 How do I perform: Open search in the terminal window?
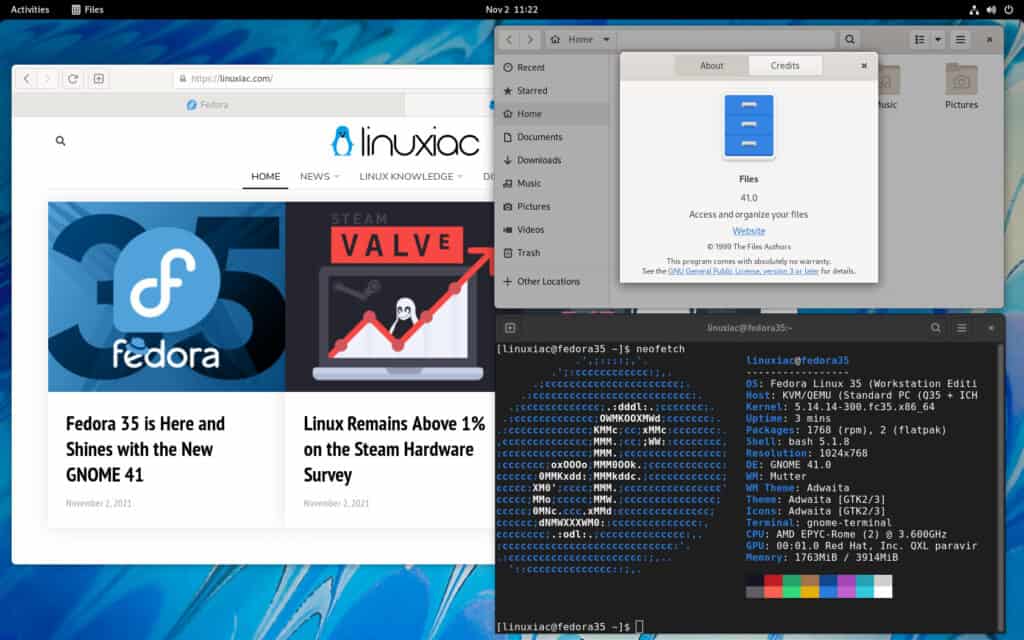click(x=936, y=328)
